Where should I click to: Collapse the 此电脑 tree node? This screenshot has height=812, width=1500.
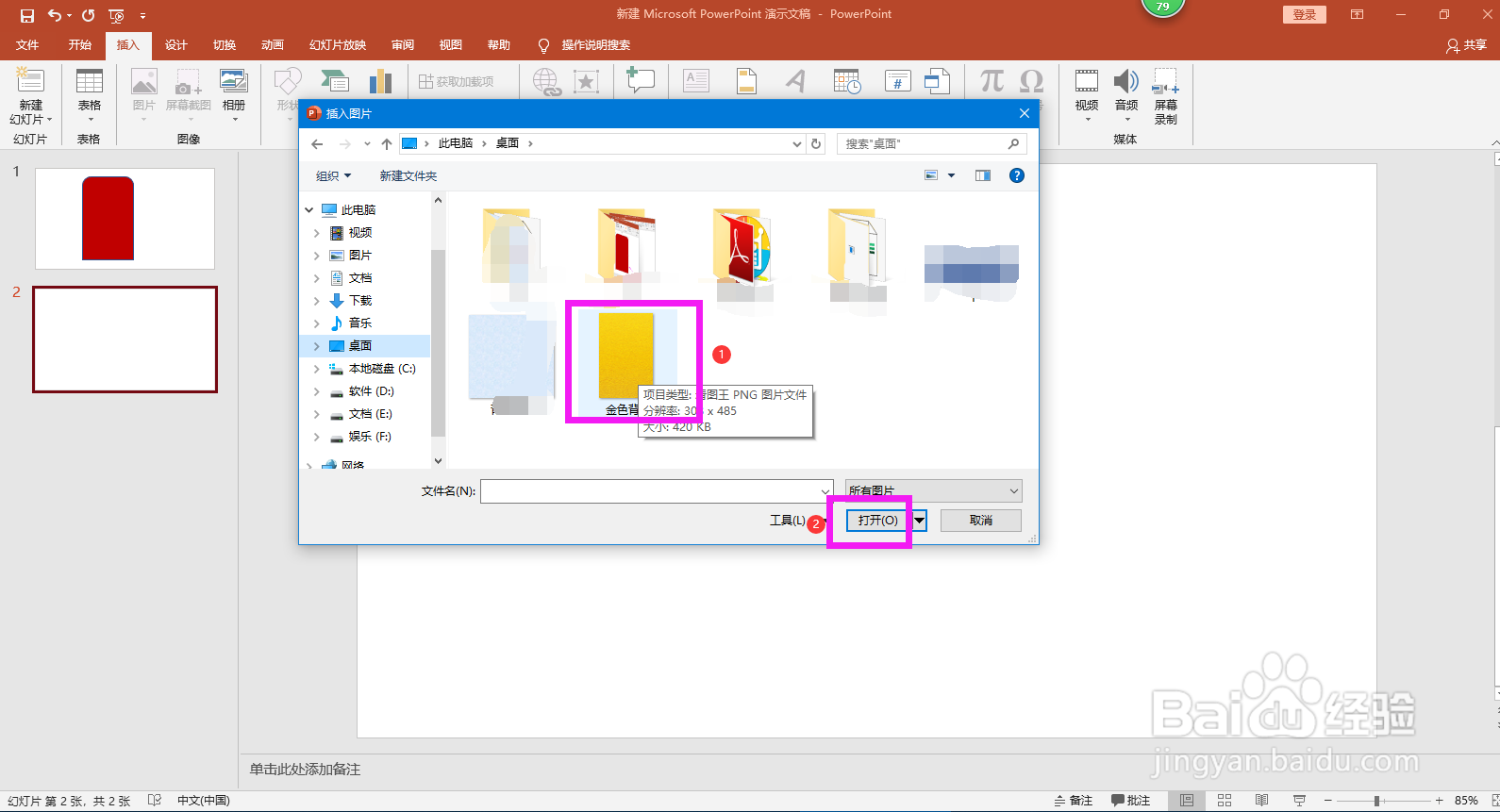click(309, 209)
